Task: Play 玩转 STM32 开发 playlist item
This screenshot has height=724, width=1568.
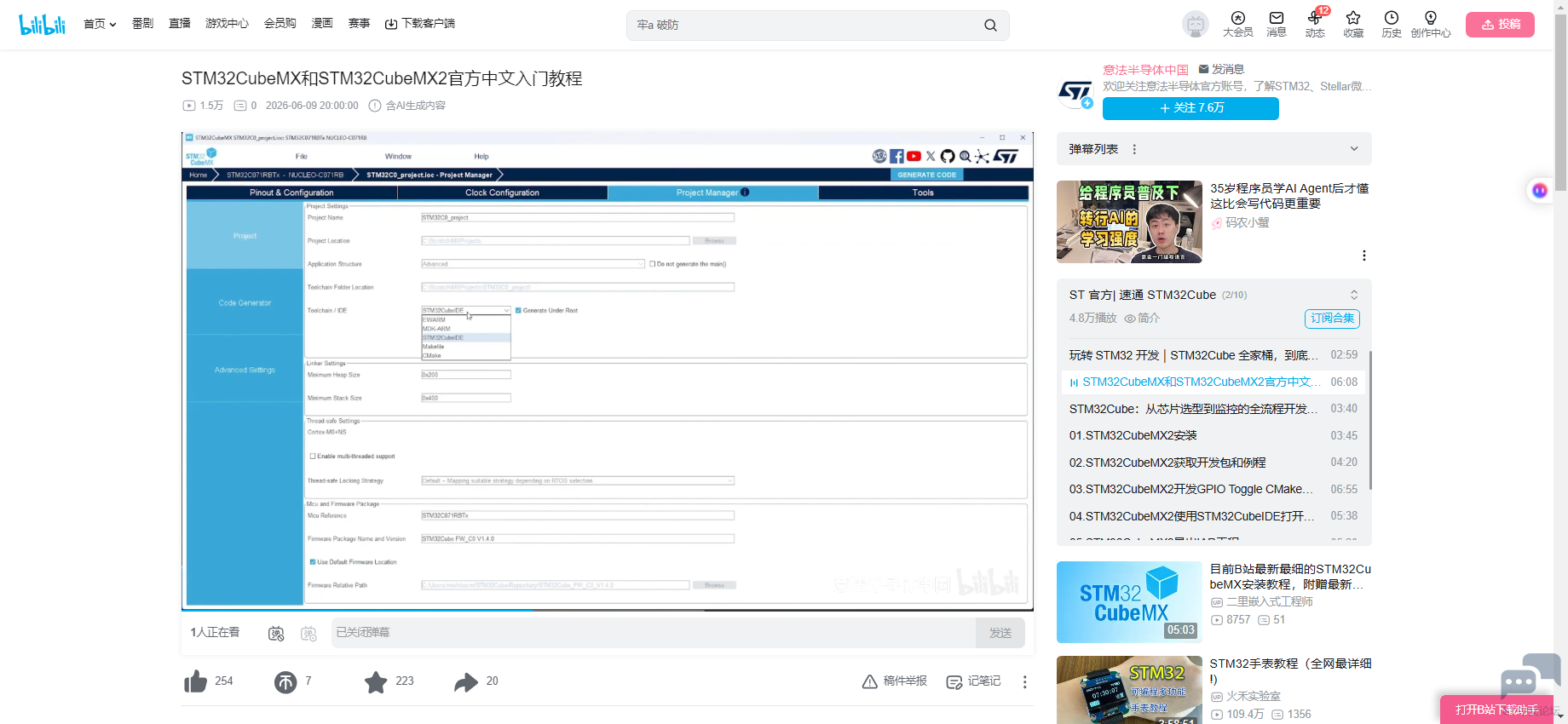Action: point(1213,355)
